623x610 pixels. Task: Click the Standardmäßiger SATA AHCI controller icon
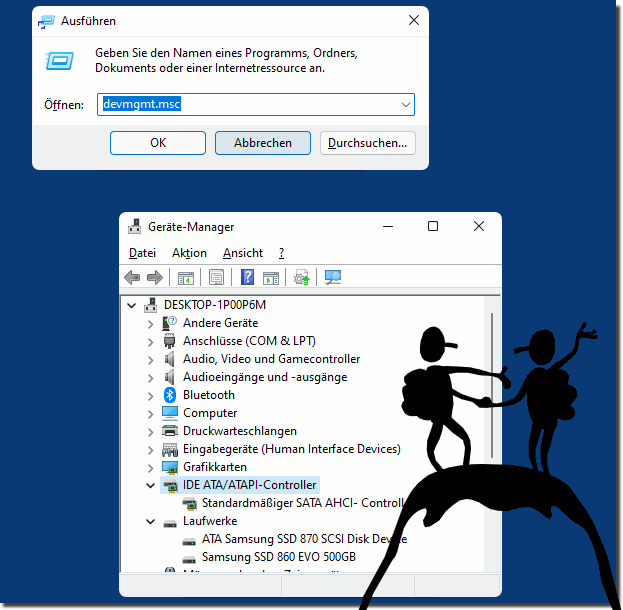pyautogui.click(x=190, y=503)
